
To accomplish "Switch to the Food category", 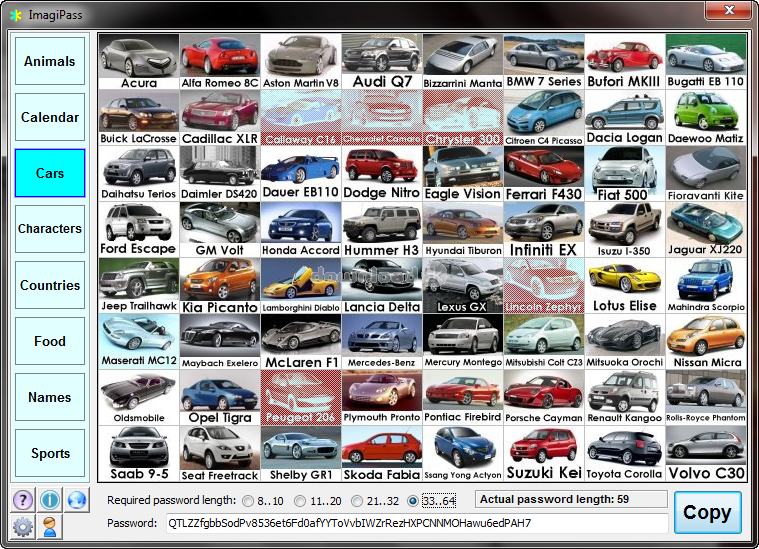I will [50, 341].
